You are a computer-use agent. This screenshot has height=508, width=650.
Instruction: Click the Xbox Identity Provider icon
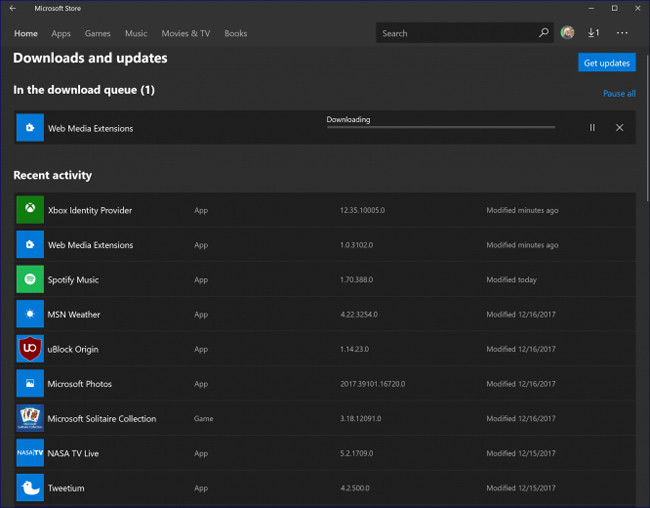[30, 209]
